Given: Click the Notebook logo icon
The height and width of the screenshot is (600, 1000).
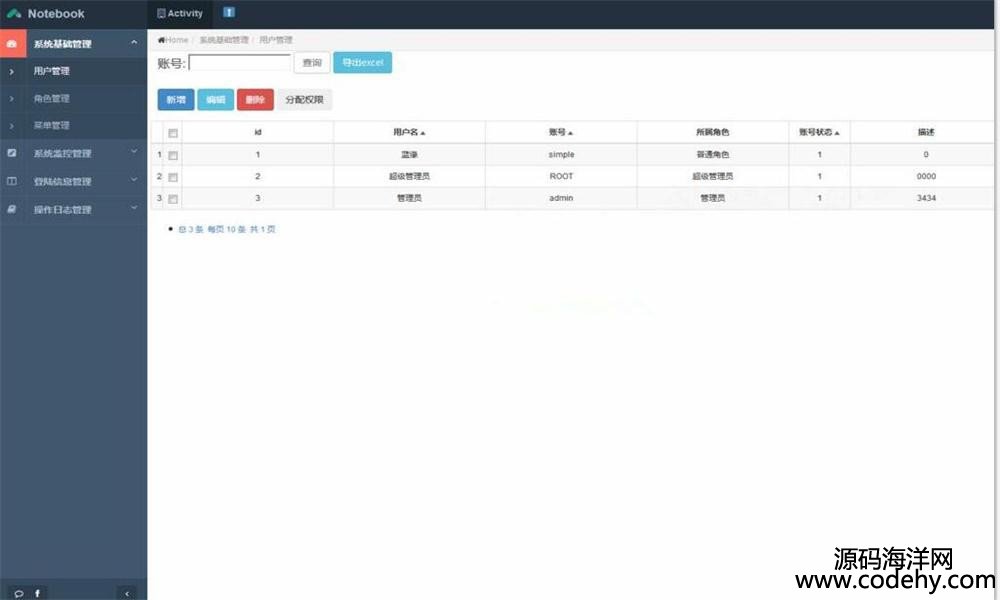Looking at the screenshot, I should 14,14.
